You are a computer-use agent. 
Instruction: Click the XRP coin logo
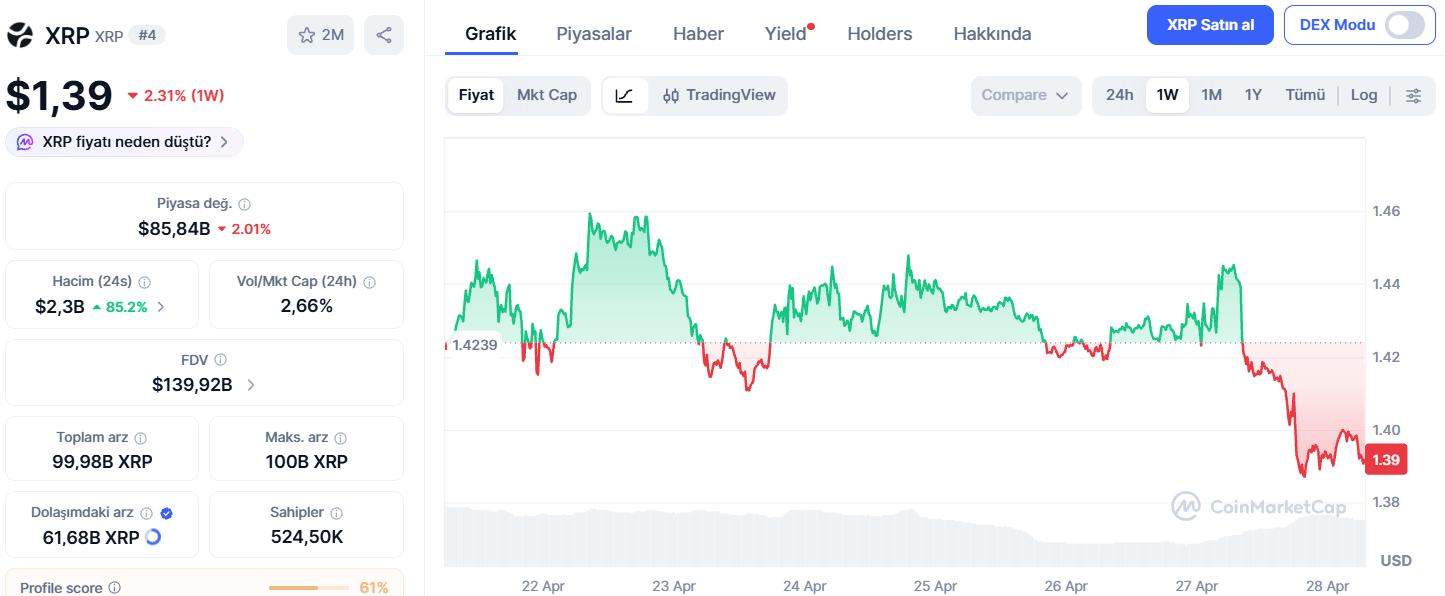(19, 35)
